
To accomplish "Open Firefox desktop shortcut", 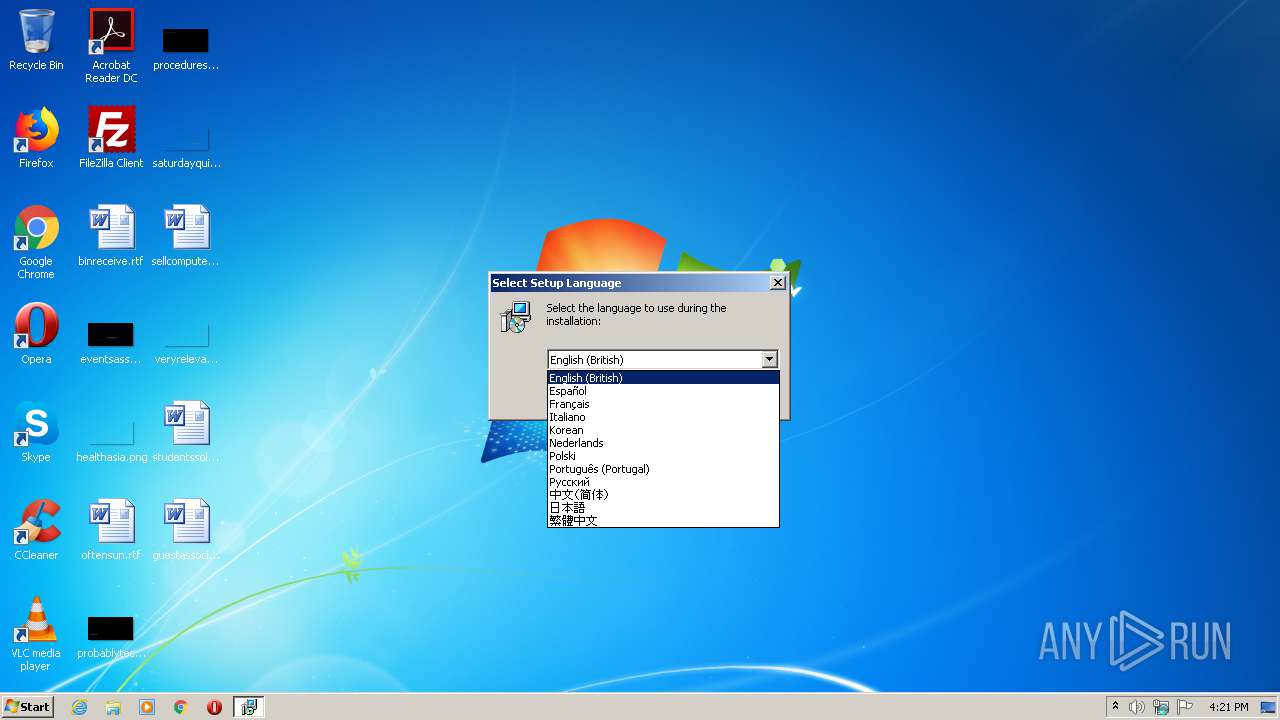I will (36, 138).
